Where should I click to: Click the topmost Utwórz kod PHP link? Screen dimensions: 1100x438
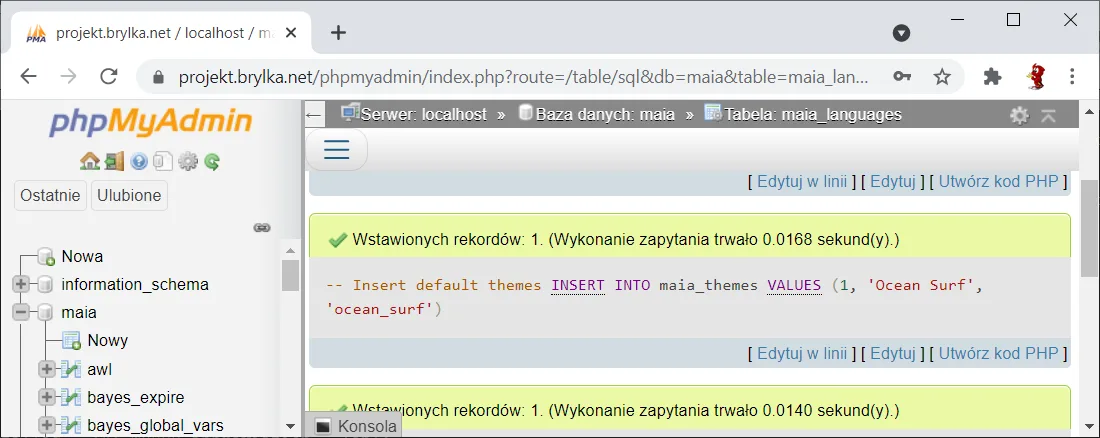998,181
